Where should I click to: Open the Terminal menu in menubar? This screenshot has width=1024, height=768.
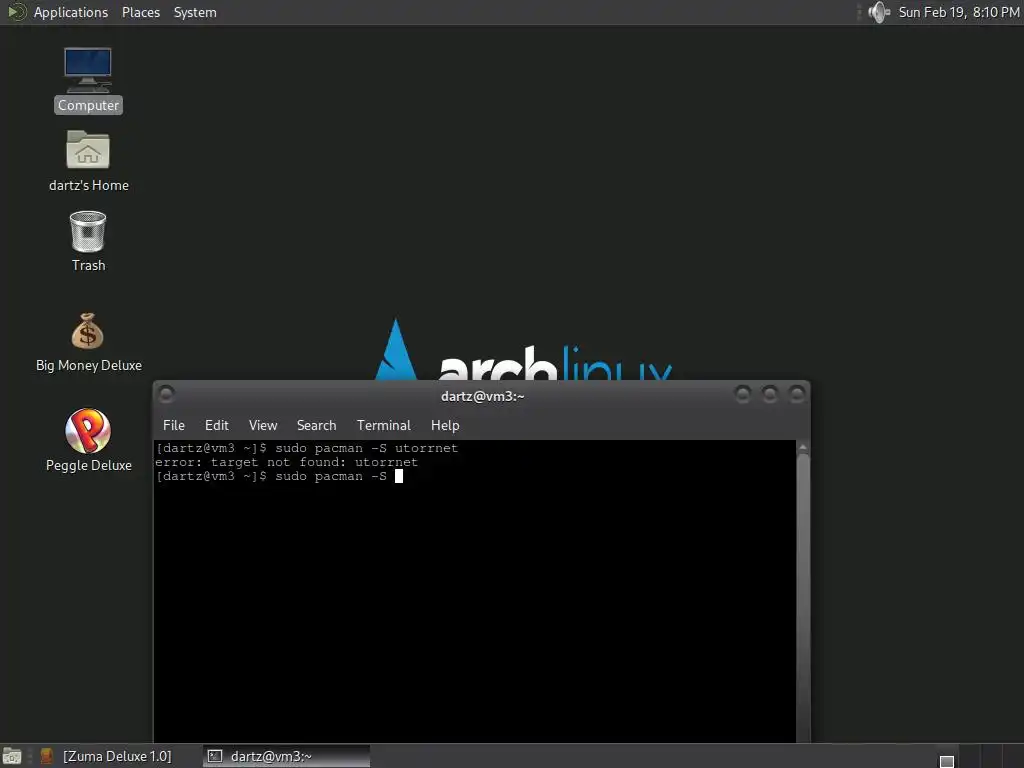pos(383,425)
